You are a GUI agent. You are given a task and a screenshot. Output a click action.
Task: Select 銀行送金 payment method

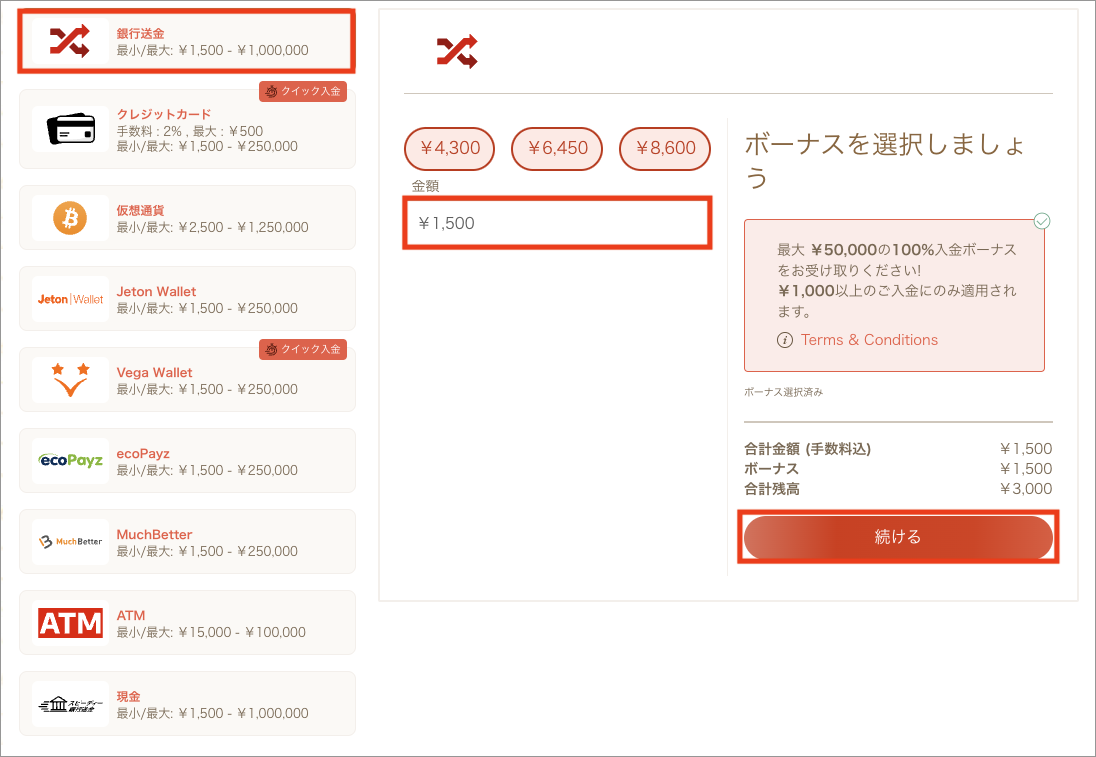pos(187,41)
